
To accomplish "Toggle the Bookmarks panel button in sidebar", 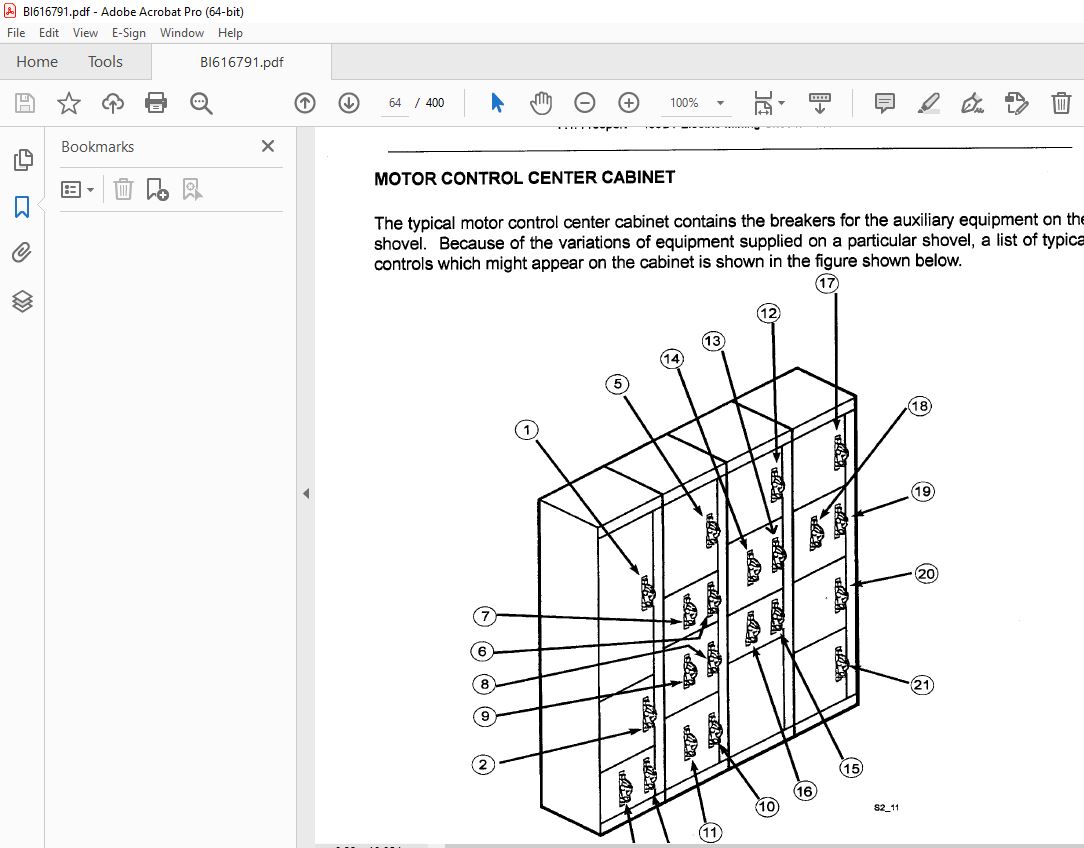I will point(22,207).
